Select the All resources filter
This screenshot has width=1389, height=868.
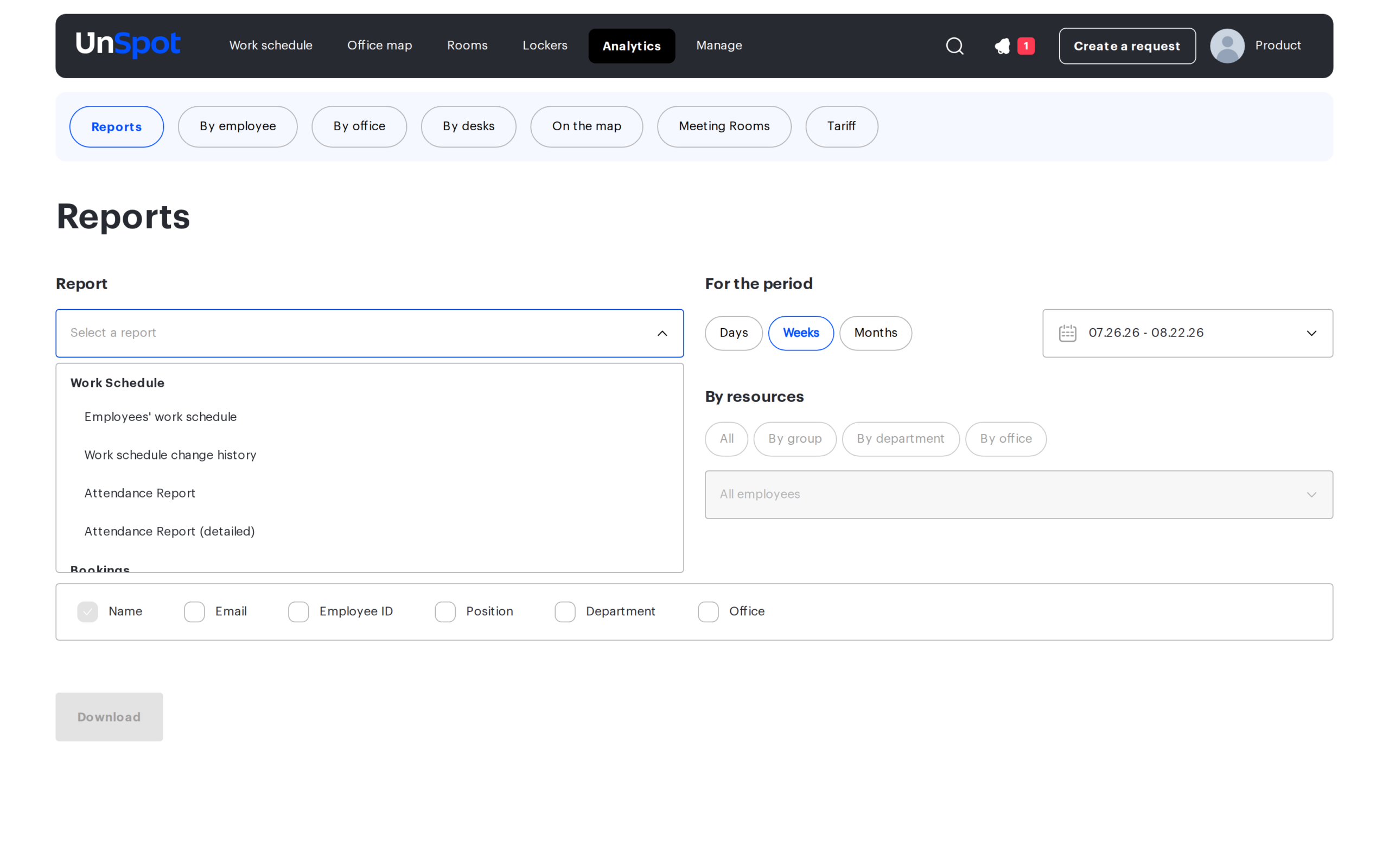point(726,439)
